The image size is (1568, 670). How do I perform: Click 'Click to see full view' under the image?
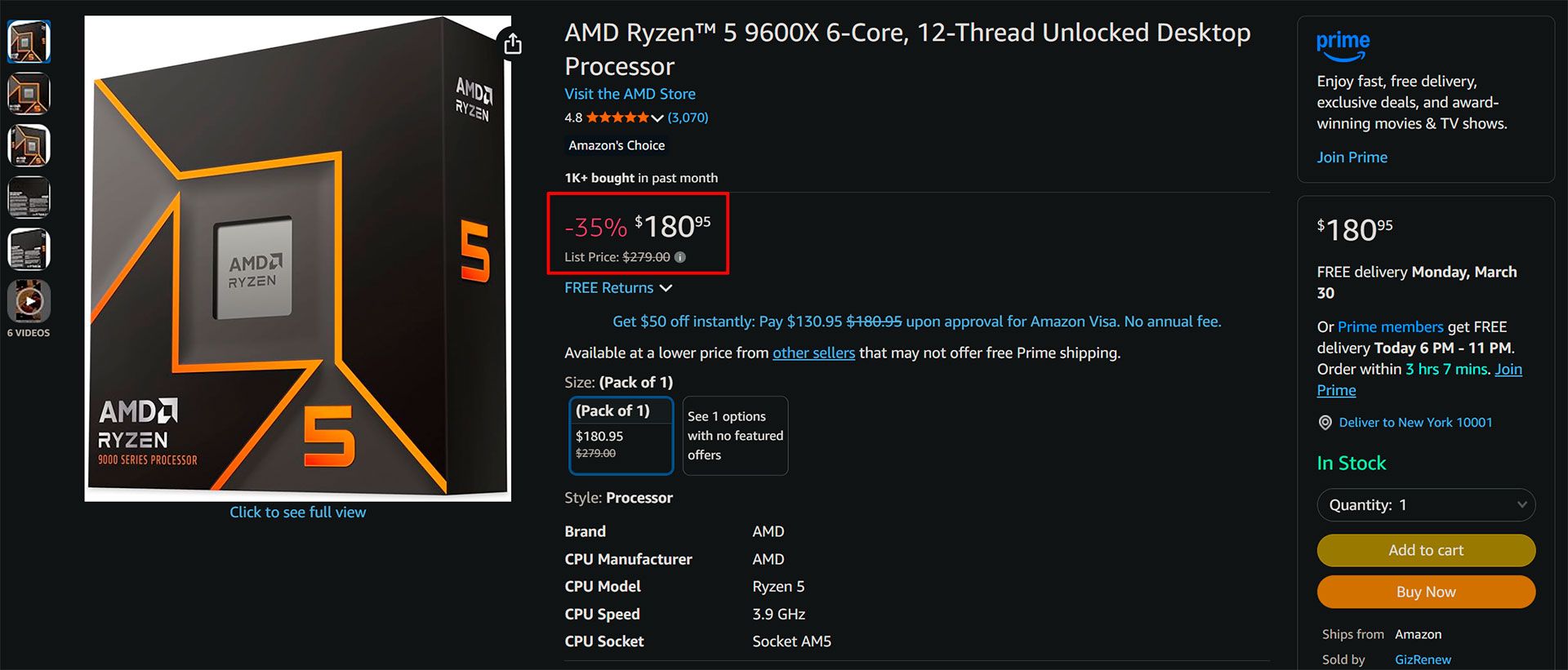tap(297, 512)
